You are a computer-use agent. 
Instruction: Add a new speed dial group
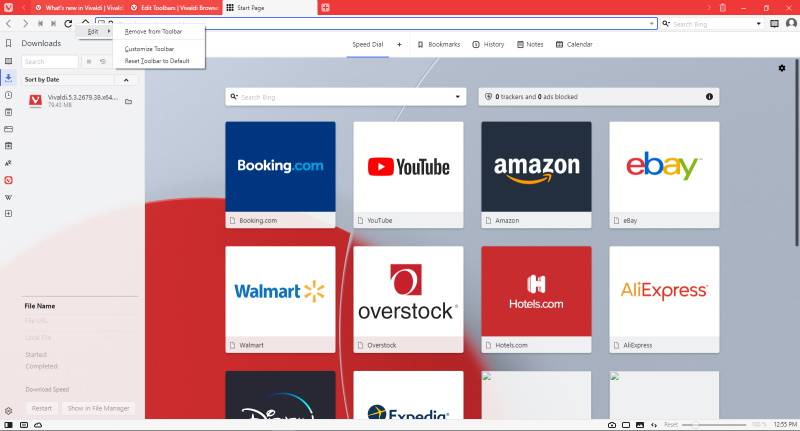click(399, 44)
